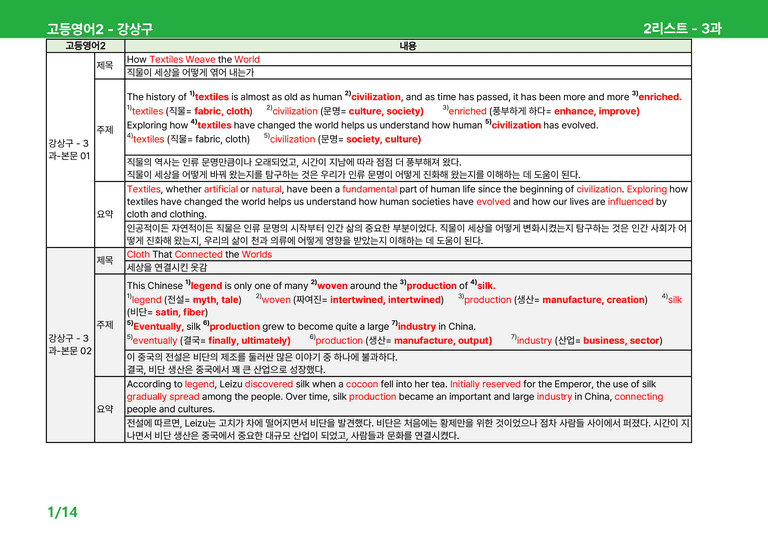Click the 강상구 - 3과-본문 02 row label
This screenshot has width=768, height=543.
pos(70,345)
